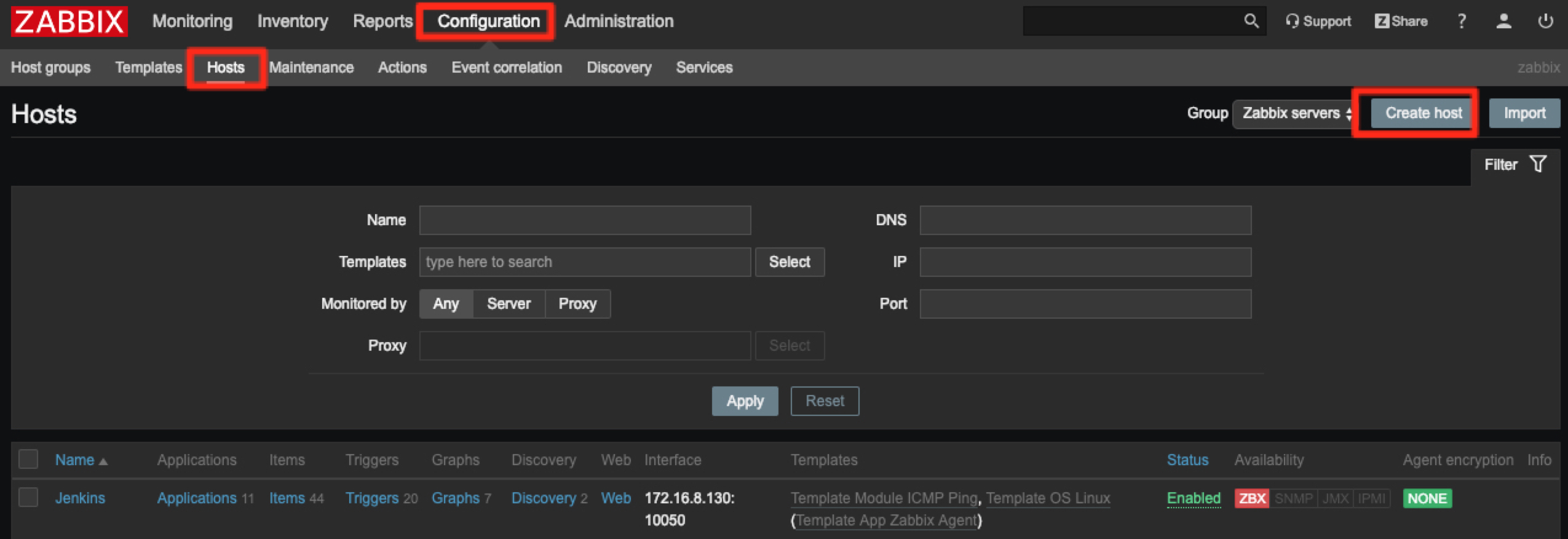Reset the host filter
1568x539 pixels.
(x=825, y=401)
